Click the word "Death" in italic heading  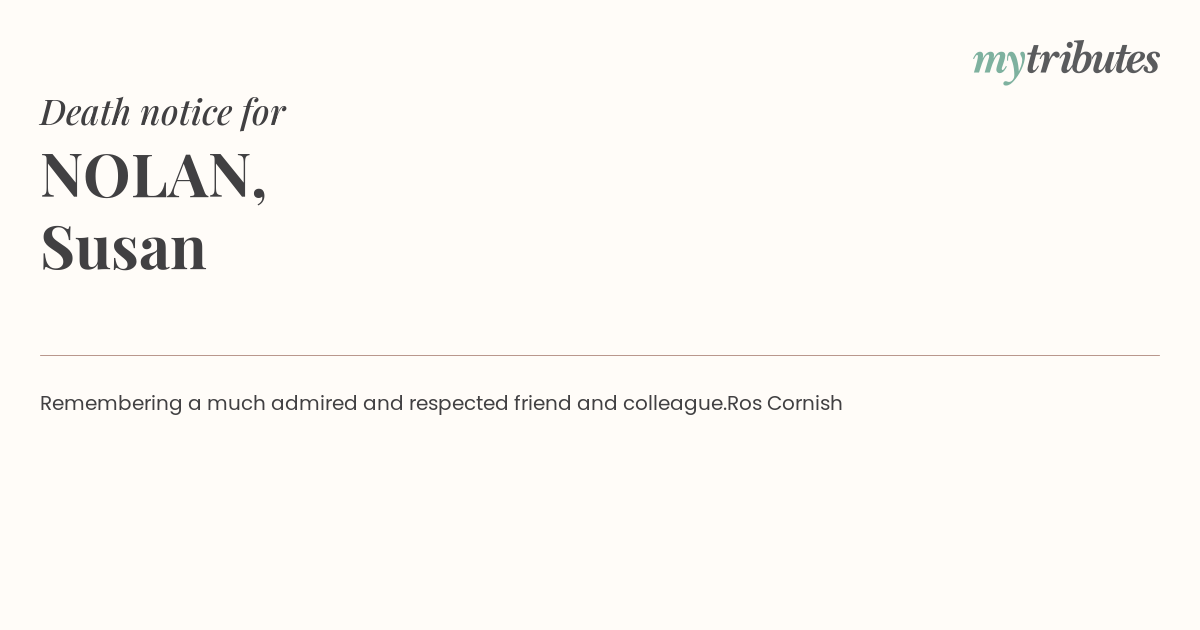point(86,112)
